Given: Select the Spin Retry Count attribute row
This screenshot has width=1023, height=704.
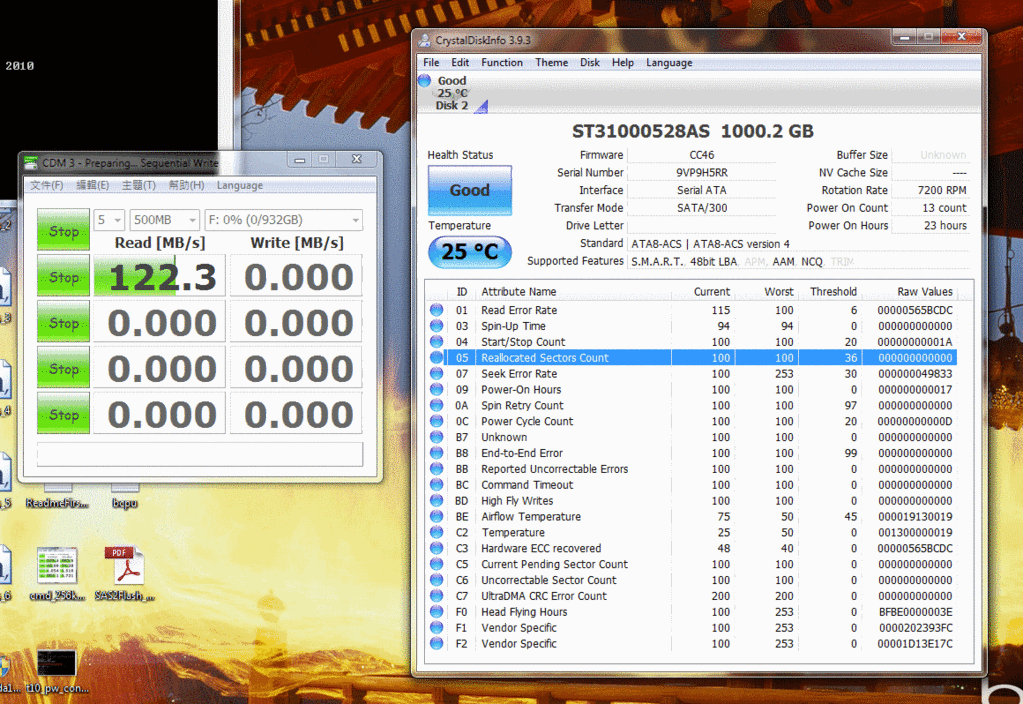Looking at the screenshot, I should (522, 406).
